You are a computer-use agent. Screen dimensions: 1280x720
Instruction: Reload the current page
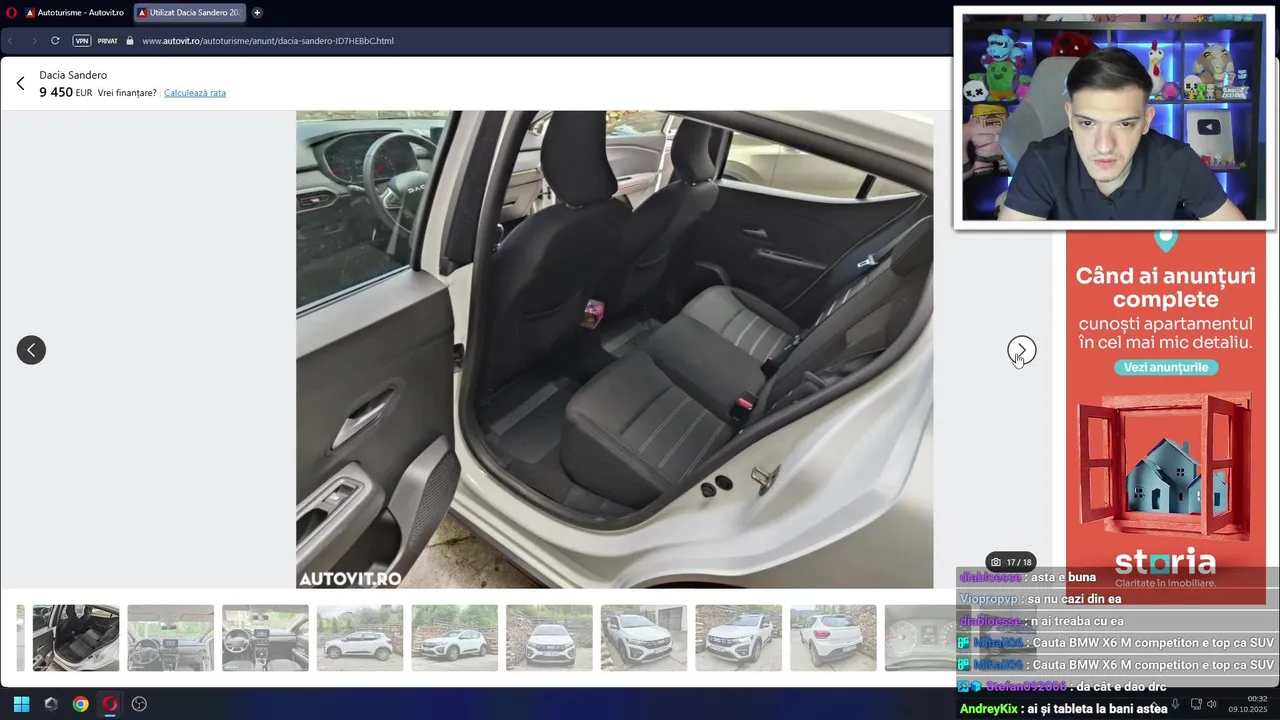tap(55, 41)
